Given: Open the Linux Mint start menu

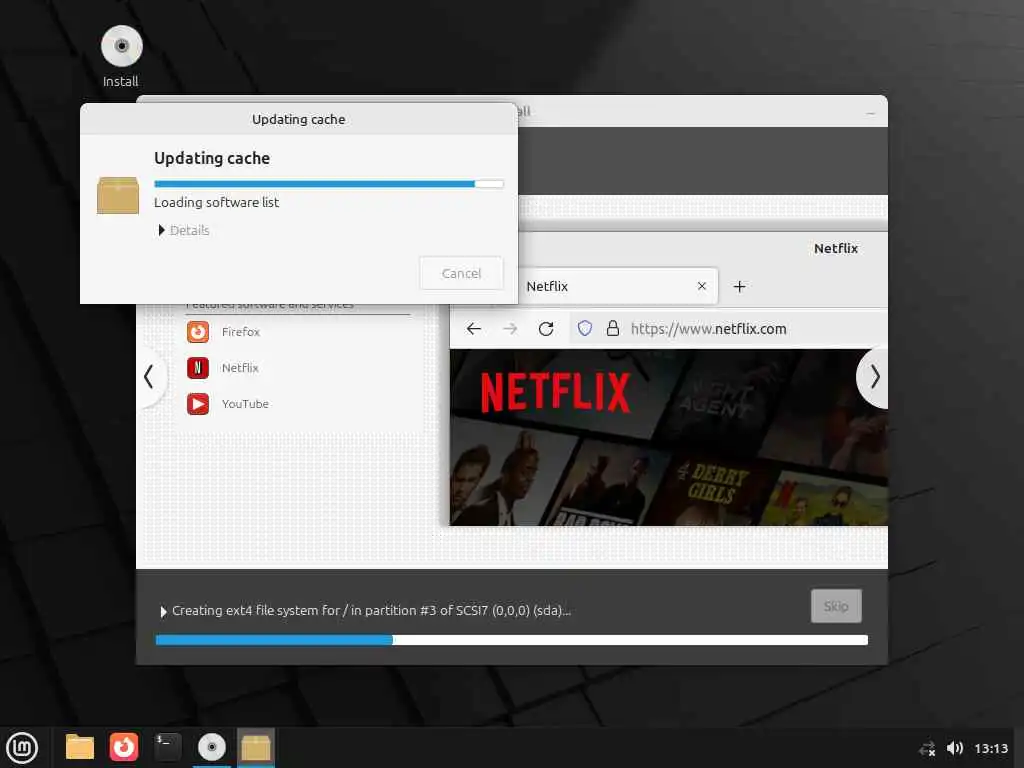Looking at the screenshot, I should tap(22, 747).
